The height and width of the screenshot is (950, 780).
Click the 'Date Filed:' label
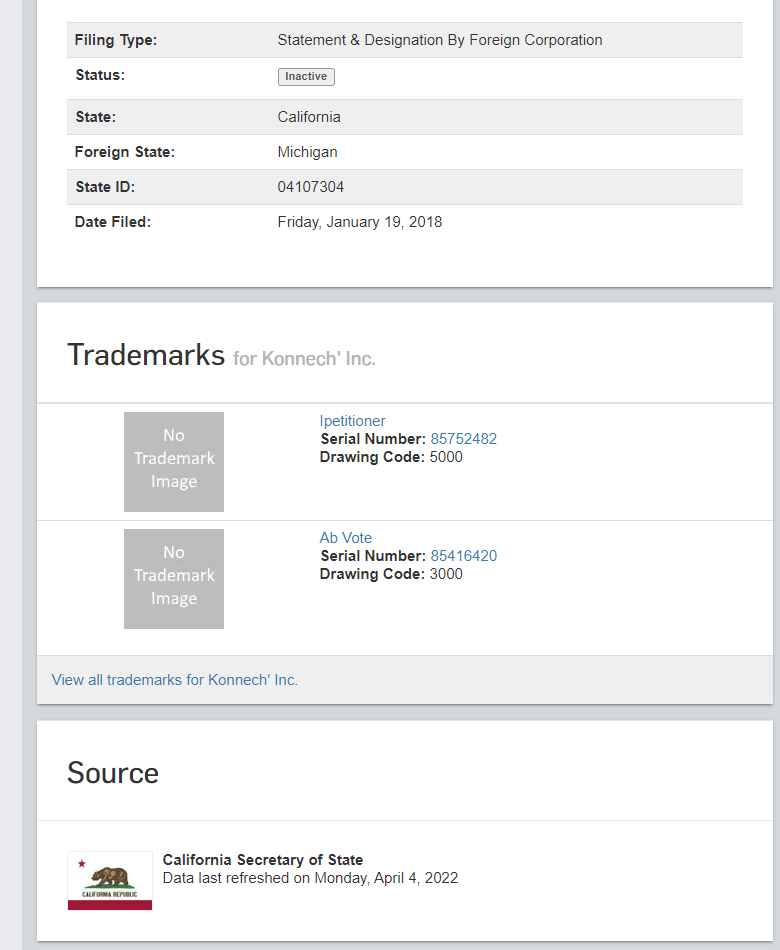113,222
